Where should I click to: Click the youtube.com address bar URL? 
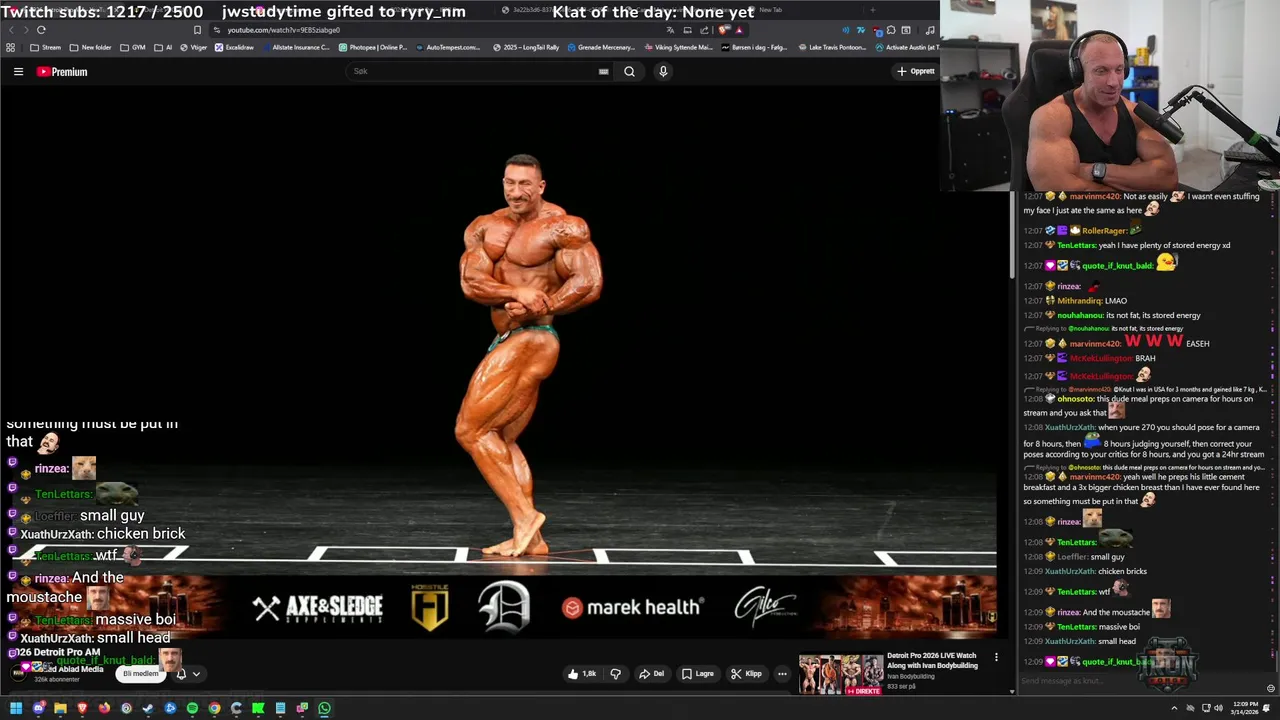[283, 30]
